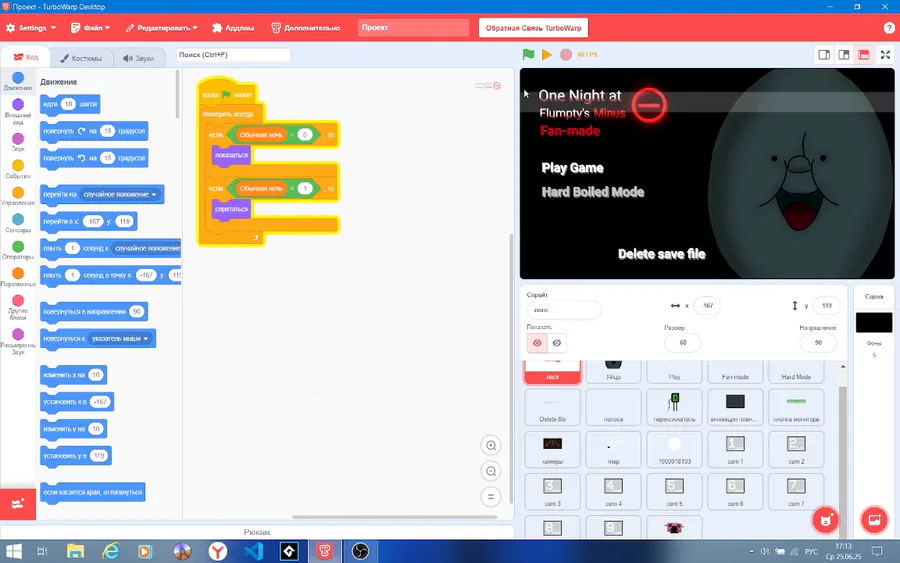Screen dimensions: 900x563
Task: Select the 'переключатель' sprite thumbnail
Action: pyautogui.click(x=674, y=407)
